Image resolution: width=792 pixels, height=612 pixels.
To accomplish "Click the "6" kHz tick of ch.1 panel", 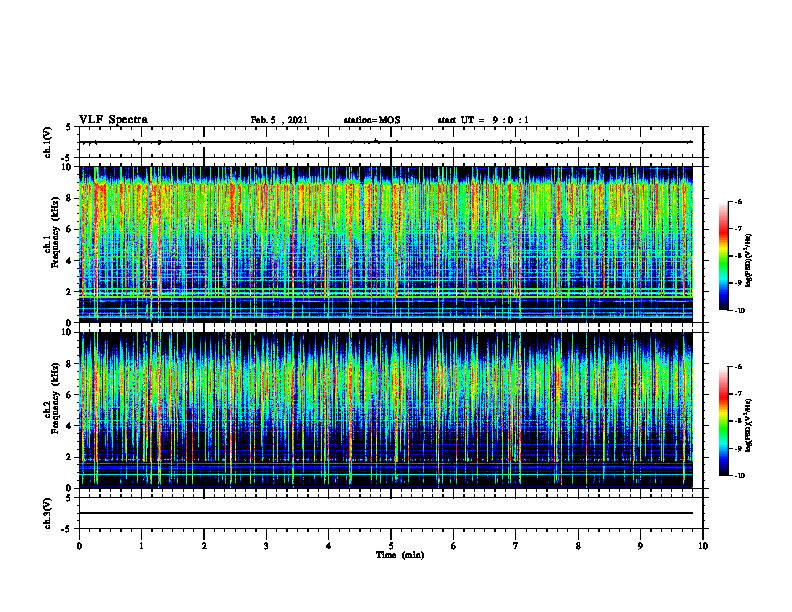I will [69, 229].
